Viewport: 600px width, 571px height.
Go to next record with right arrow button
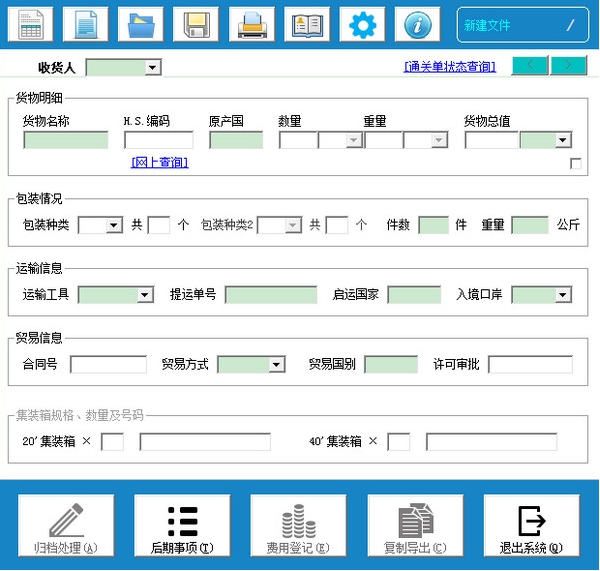tap(569, 65)
